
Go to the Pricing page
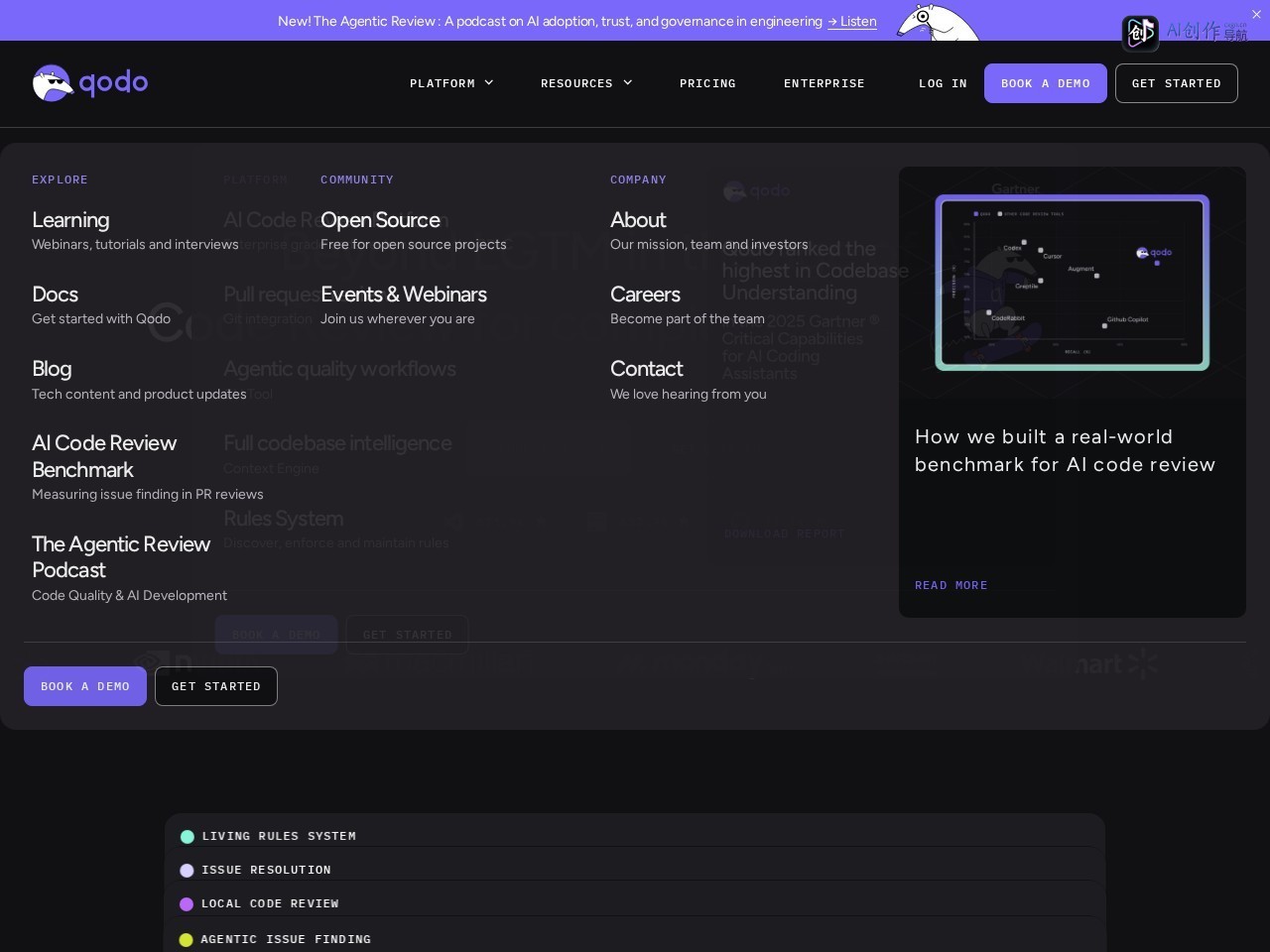pyautogui.click(x=707, y=83)
